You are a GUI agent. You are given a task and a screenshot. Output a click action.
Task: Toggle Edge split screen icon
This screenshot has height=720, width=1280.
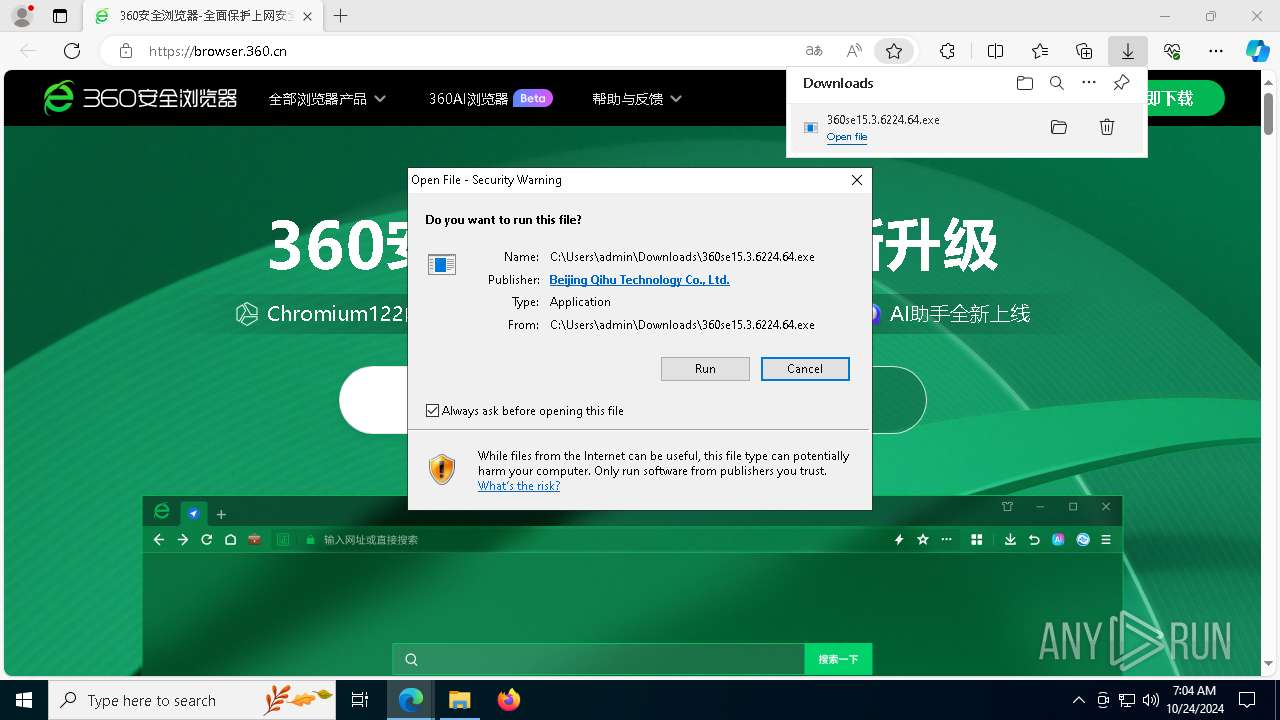pyautogui.click(x=995, y=51)
